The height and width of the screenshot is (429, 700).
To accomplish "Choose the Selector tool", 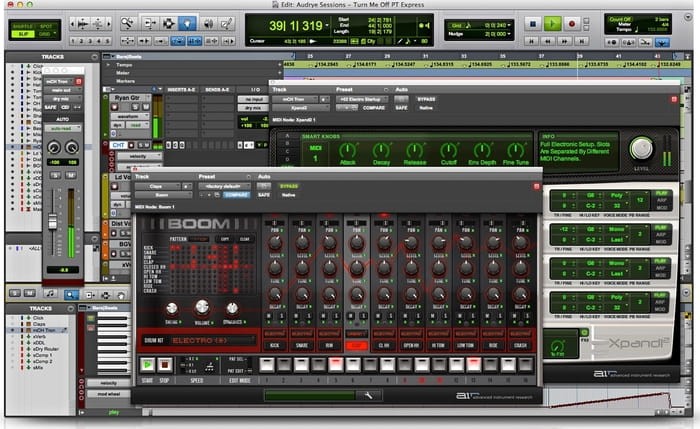I will [169, 23].
